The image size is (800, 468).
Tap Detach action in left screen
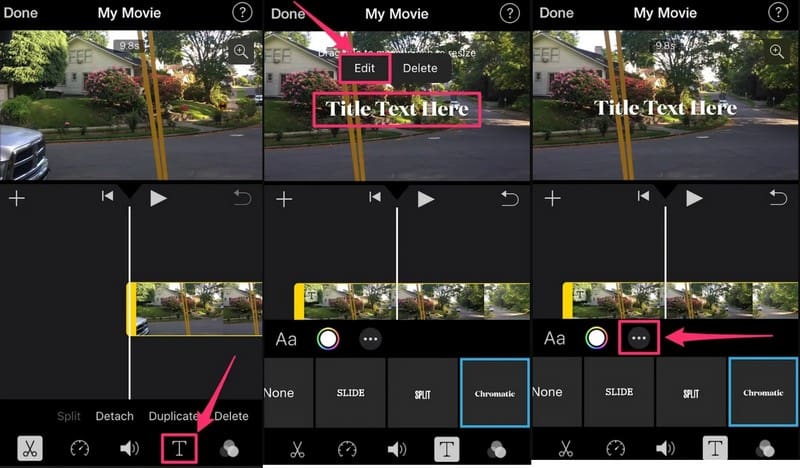coord(114,416)
